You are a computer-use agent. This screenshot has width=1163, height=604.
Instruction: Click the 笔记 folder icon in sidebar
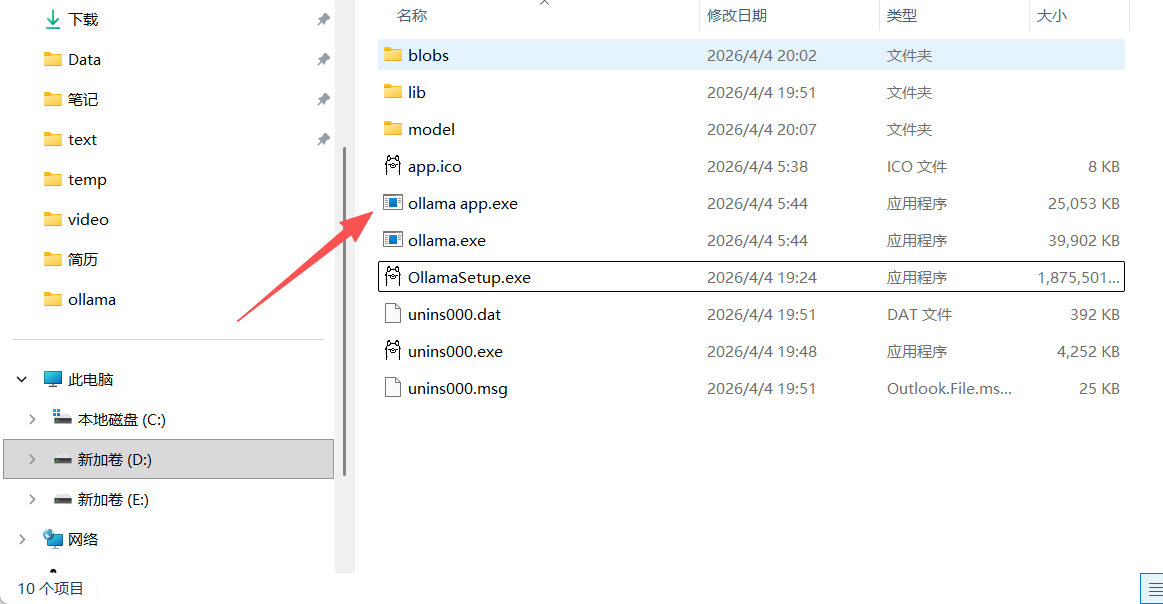53,99
